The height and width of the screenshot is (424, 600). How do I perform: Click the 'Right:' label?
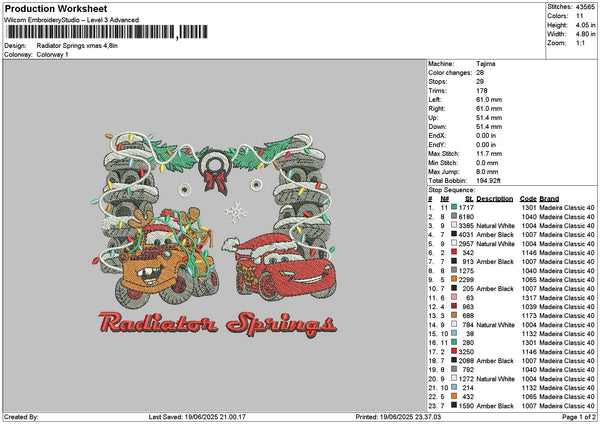(x=437, y=109)
